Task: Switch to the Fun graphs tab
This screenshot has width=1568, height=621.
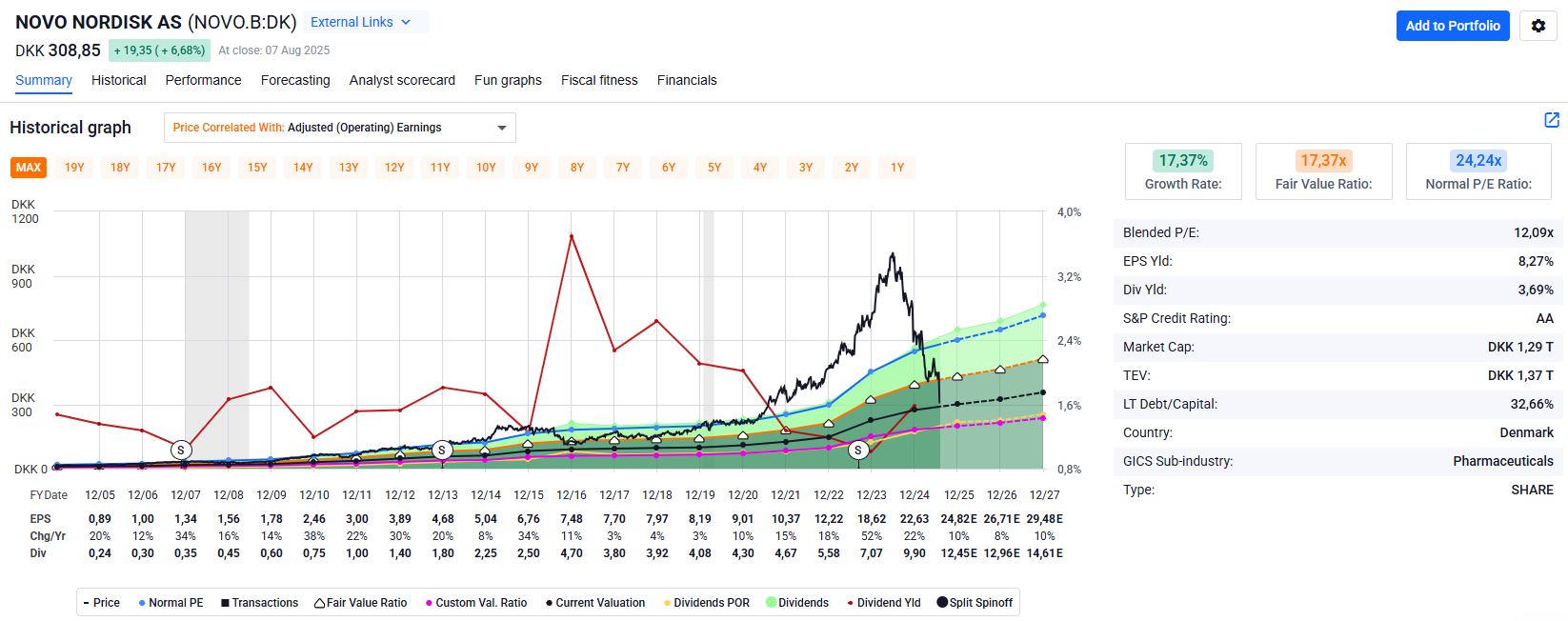Action: tap(508, 80)
